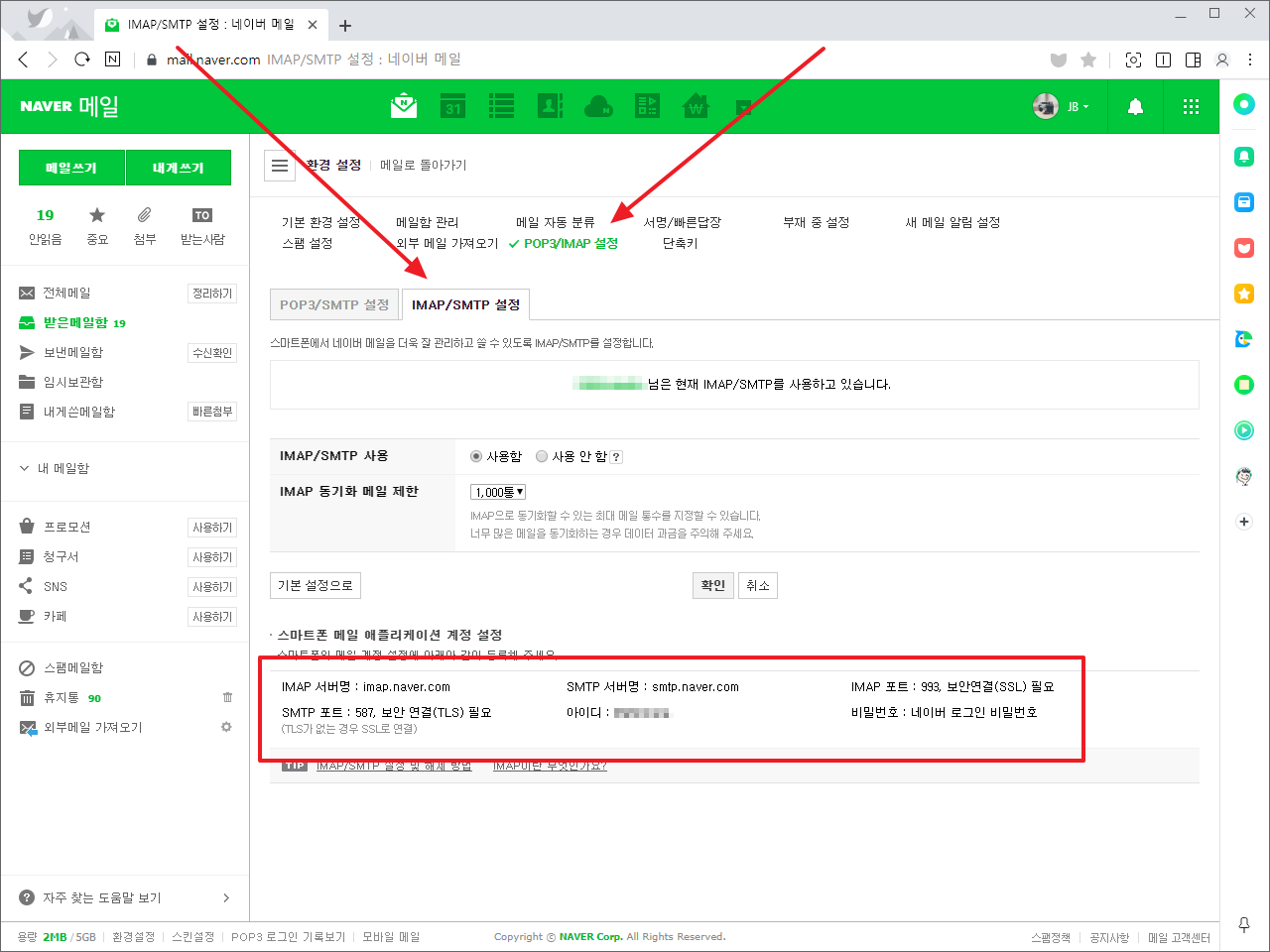1270x952 pixels.
Task: Open the yellow star sidebar panel icon
Action: pyautogui.click(x=1244, y=294)
